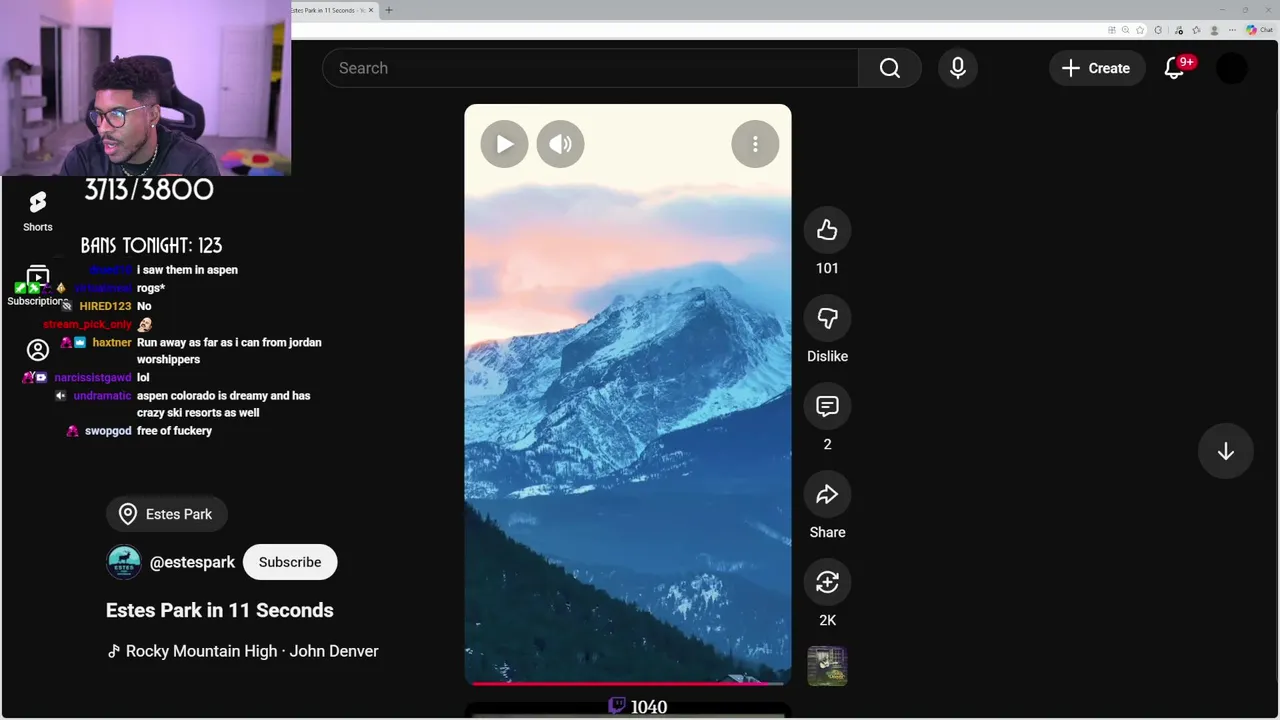Click username undramatic in chat overlay
1280x720 pixels.
[x=102, y=396]
